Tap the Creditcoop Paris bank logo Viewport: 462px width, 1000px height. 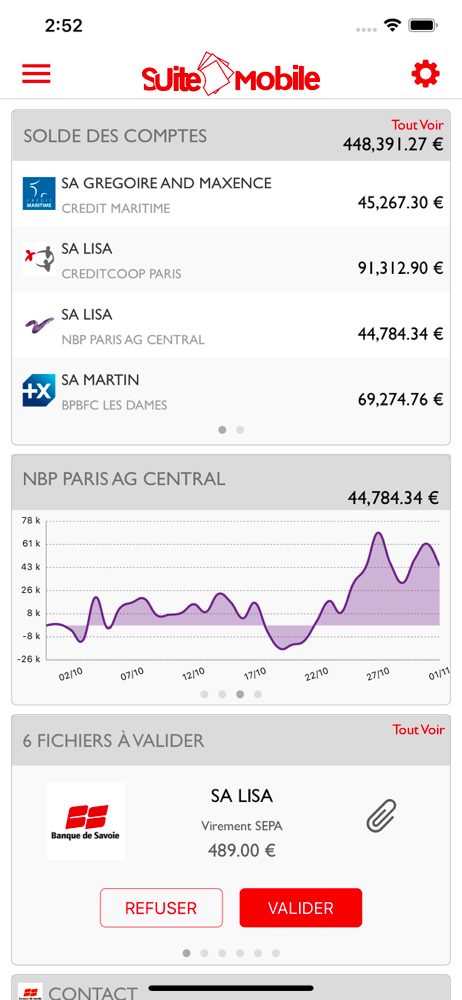[x=39, y=259]
